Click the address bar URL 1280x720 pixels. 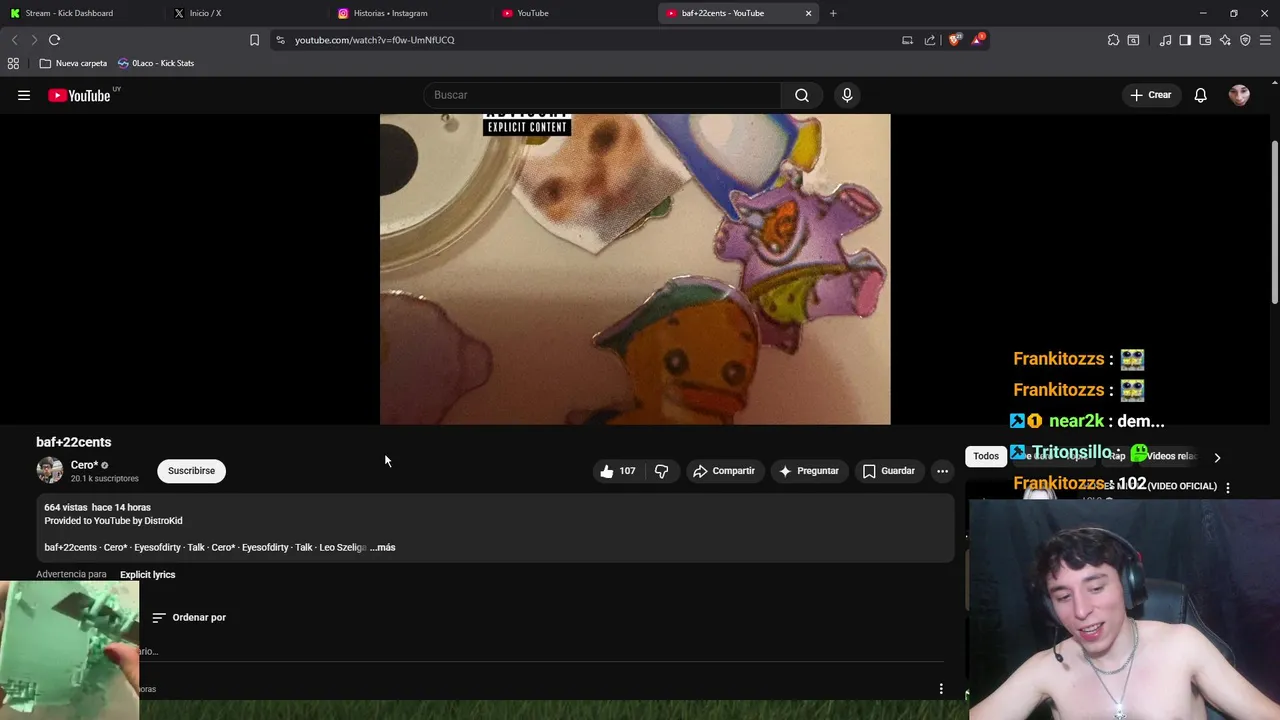pyautogui.click(x=374, y=40)
